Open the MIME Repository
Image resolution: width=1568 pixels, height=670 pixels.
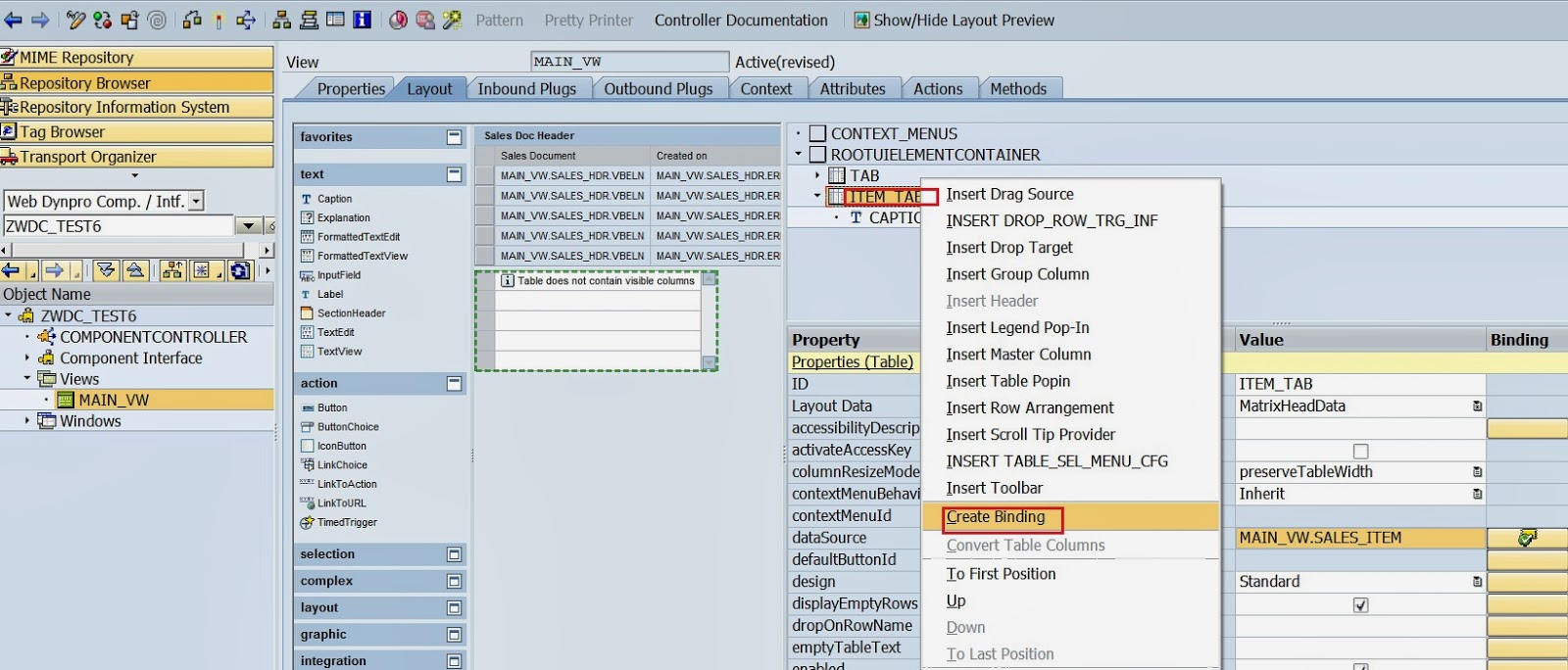[136, 58]
